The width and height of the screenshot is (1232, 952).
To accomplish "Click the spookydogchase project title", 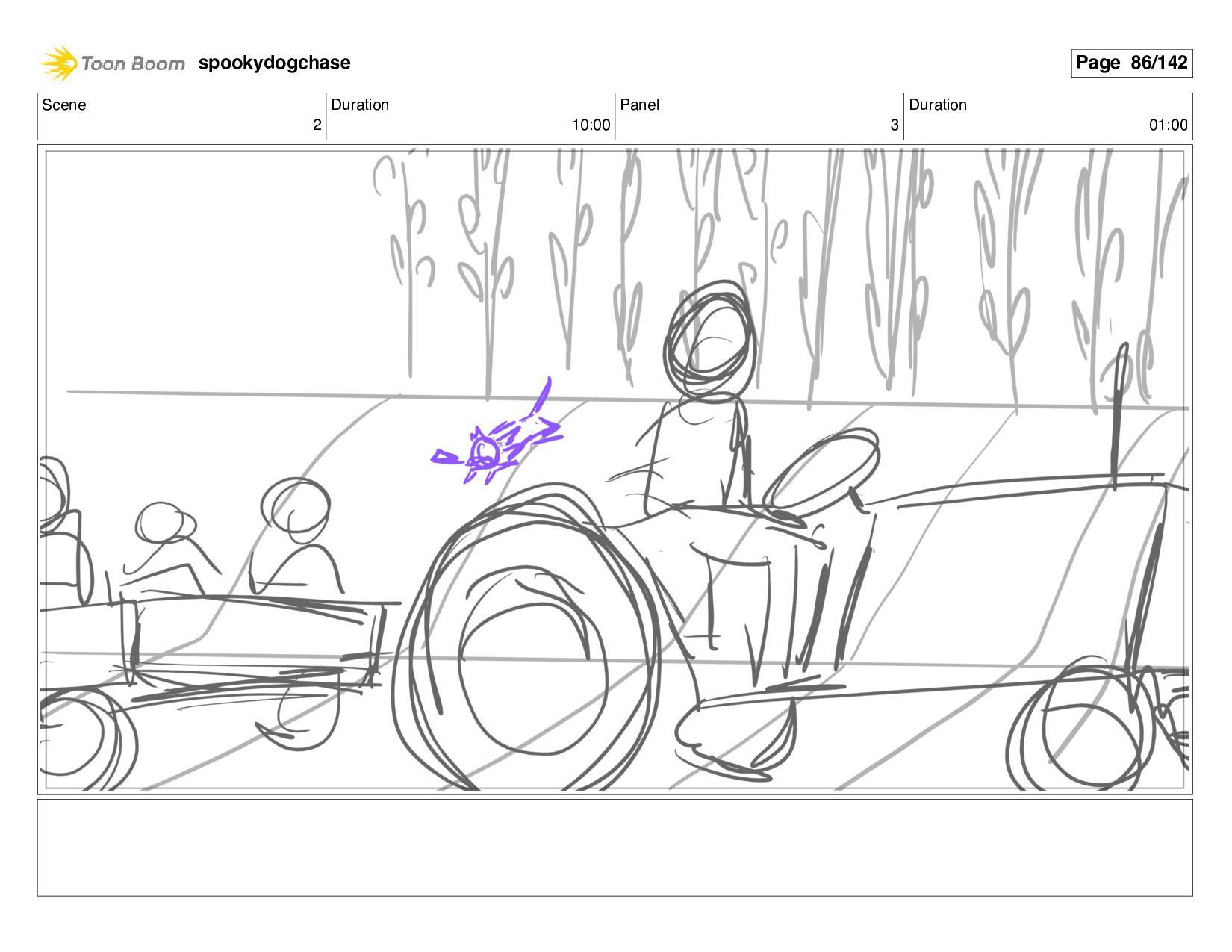I will 274,63.
